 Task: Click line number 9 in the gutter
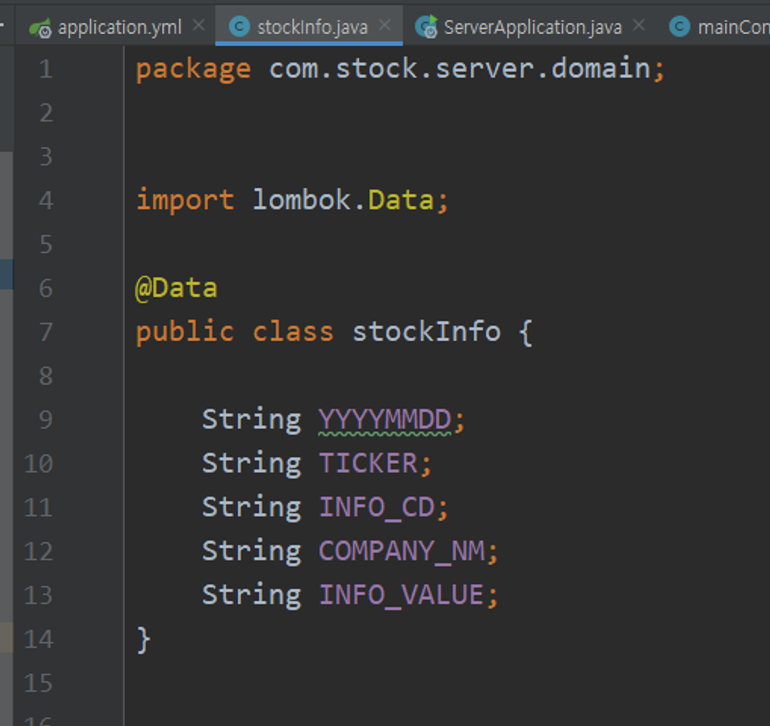pyautogui.click(x=46, y=420)
